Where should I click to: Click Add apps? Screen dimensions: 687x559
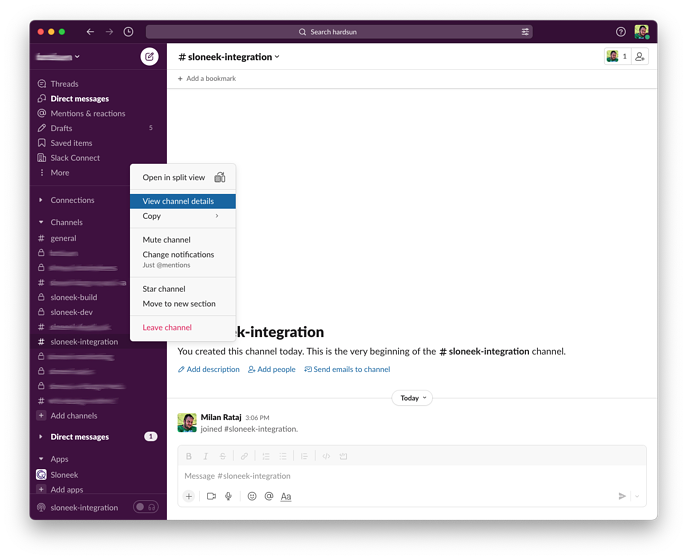[67, 490]
